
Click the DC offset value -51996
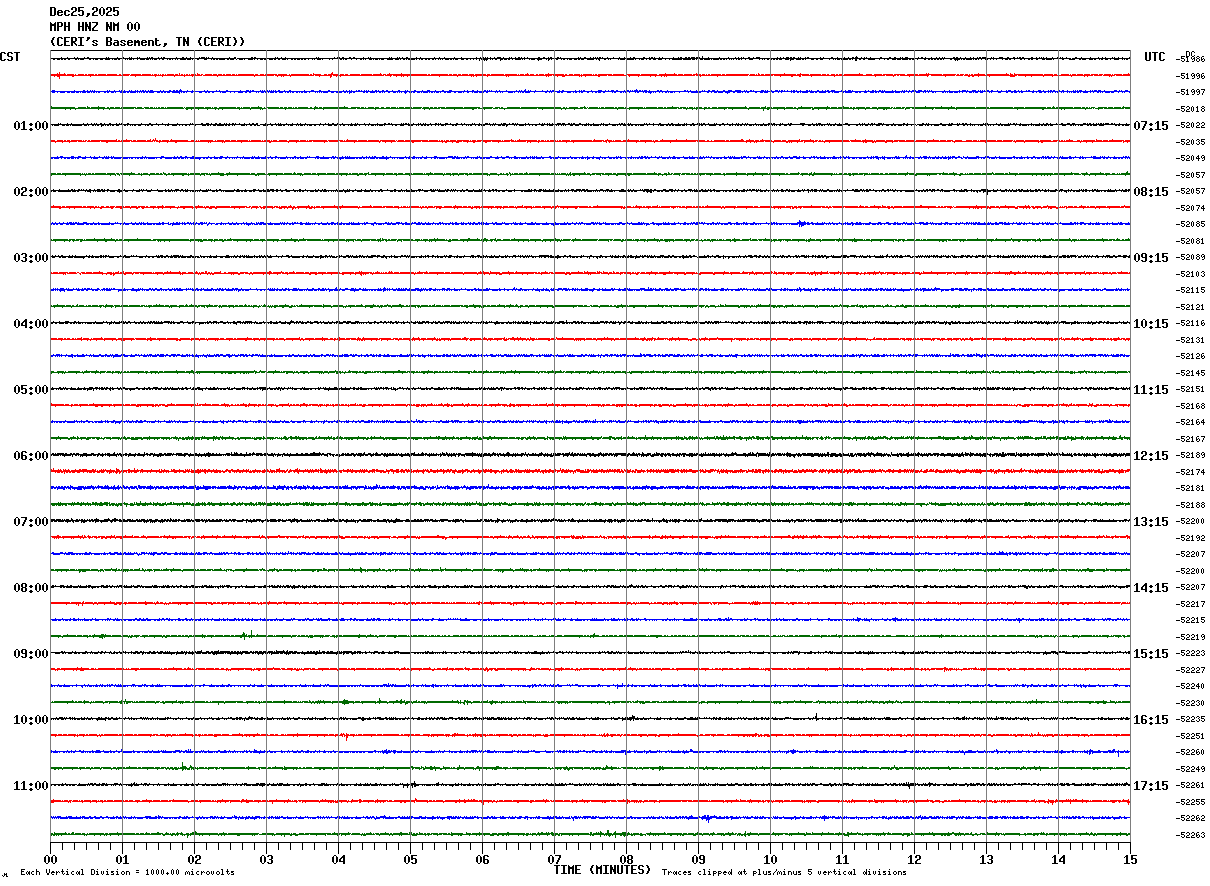pos(1190,76)
